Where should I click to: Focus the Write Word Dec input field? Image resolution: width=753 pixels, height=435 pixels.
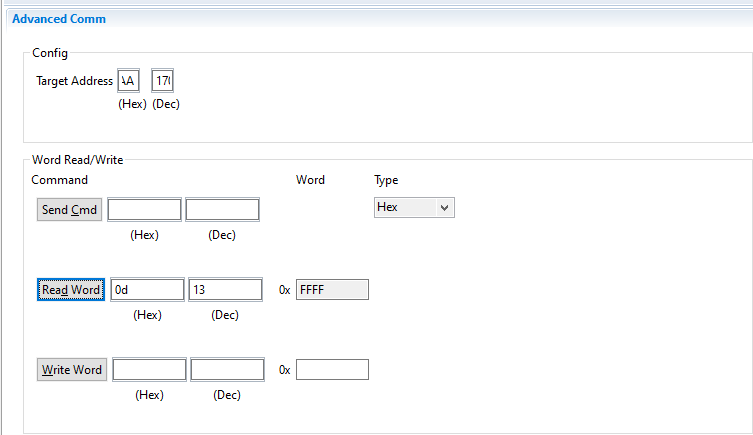coord(227,370)
